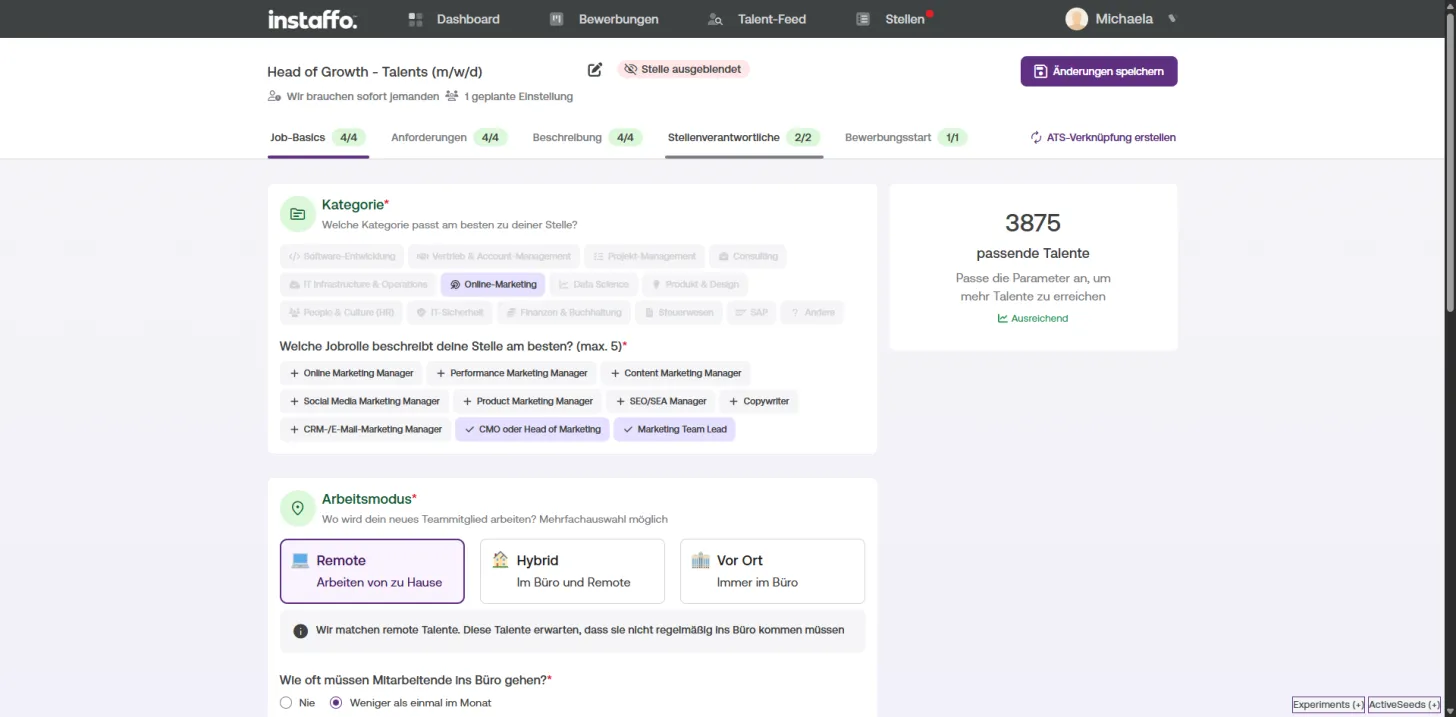Click the info icon in remote talent notice
This screenshot has height=717, width=1456.
[300, 631]
